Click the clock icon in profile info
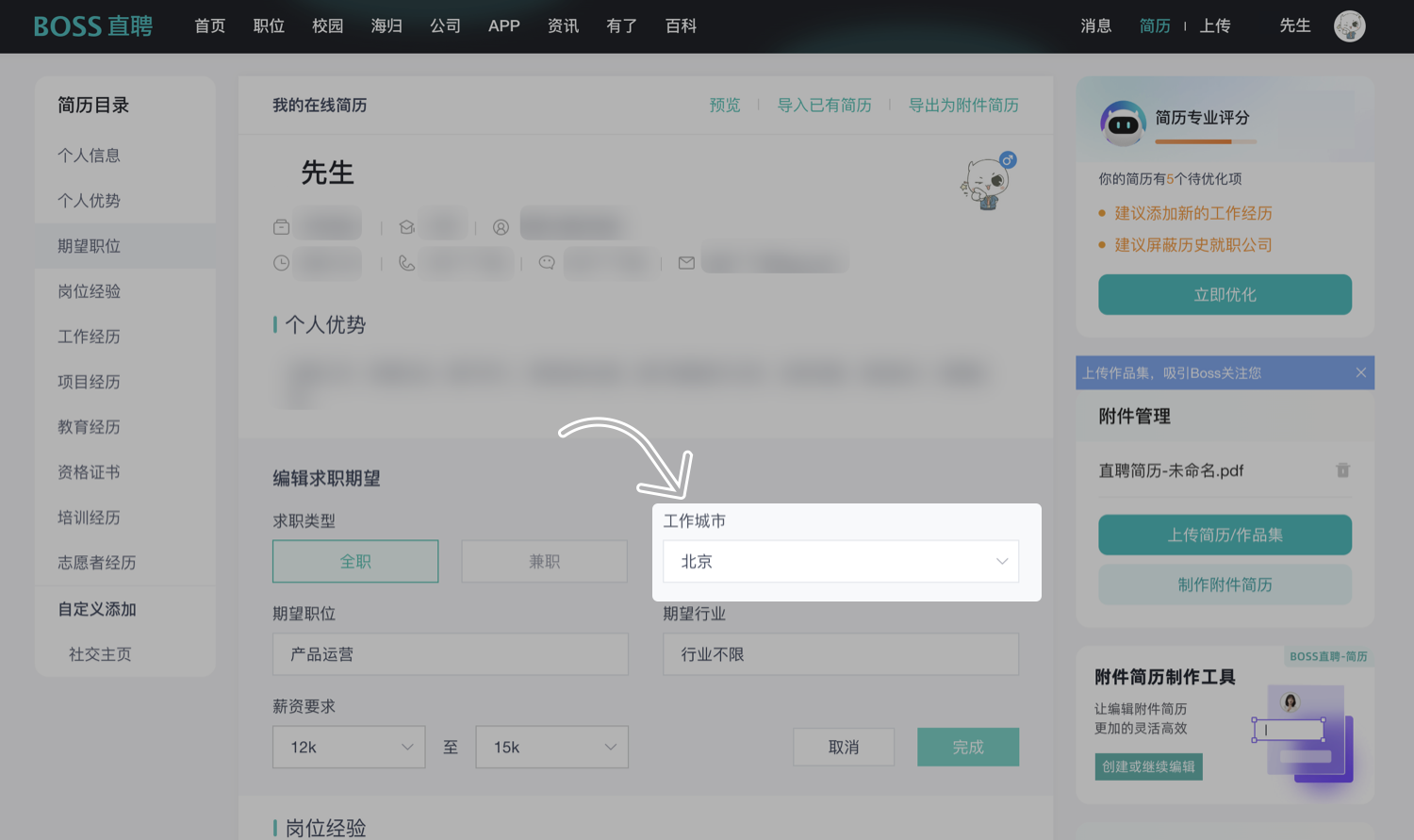 click(281, 263)
